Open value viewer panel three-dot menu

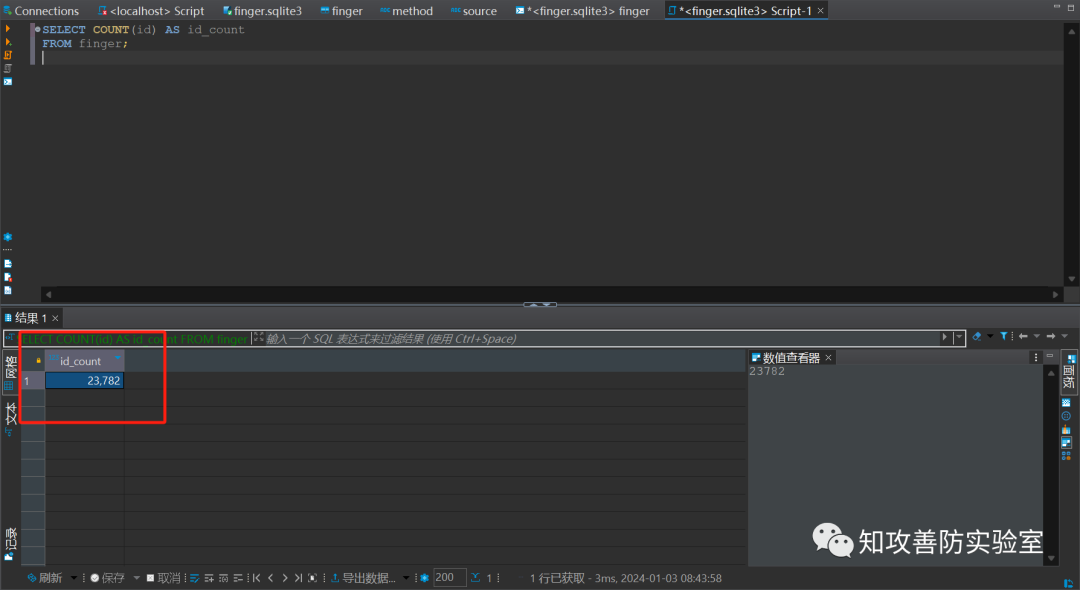pos(1036,357)
